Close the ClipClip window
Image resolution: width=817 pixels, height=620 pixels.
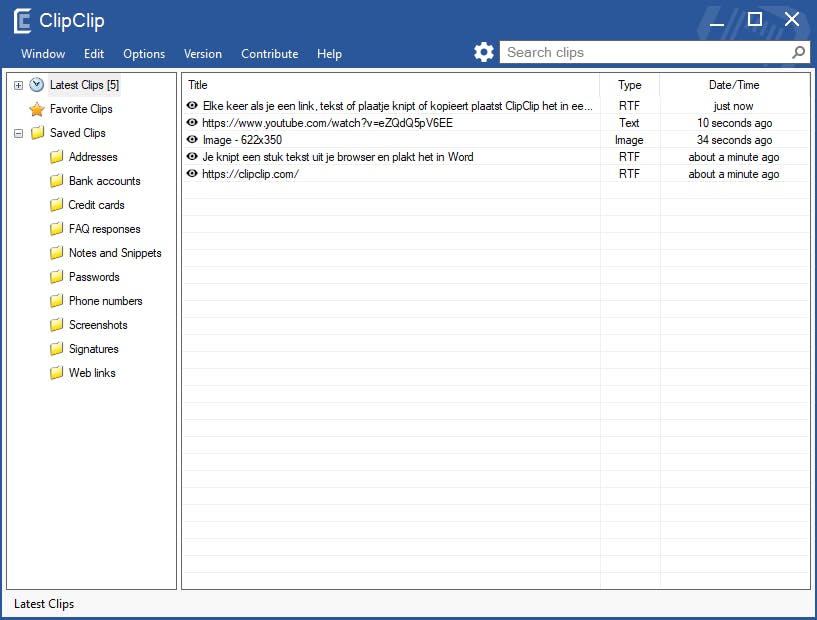point(792,19)
